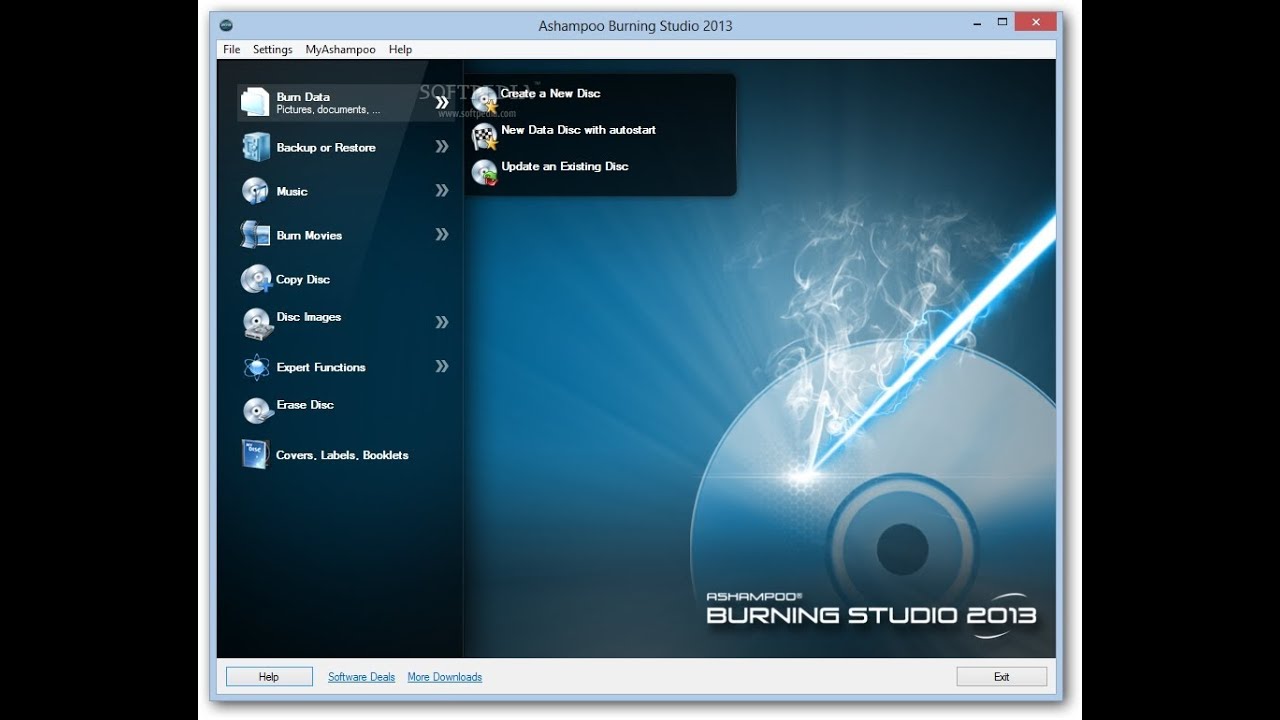
Task: Click the Burn Movies film icon
Action: (x=255, y=235)
